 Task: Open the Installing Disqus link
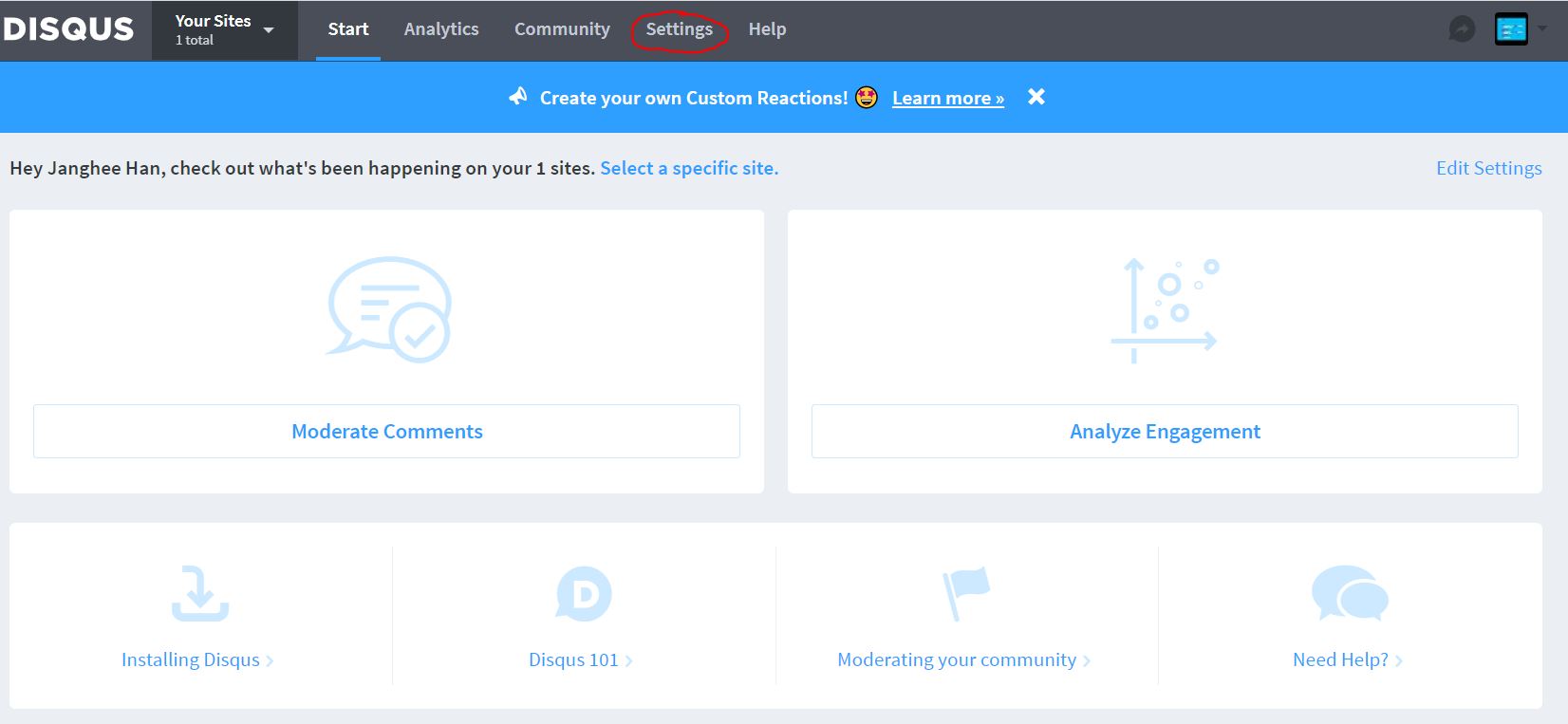tap(197, 660)
